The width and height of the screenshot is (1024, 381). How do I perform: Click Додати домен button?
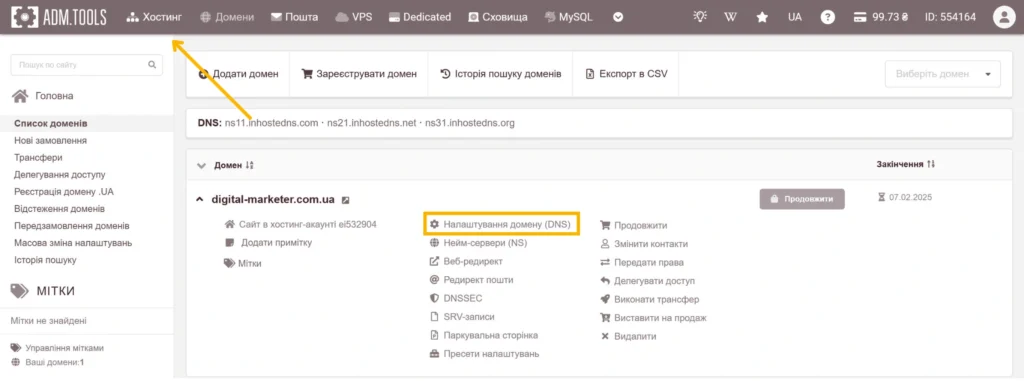pos(238,74)
